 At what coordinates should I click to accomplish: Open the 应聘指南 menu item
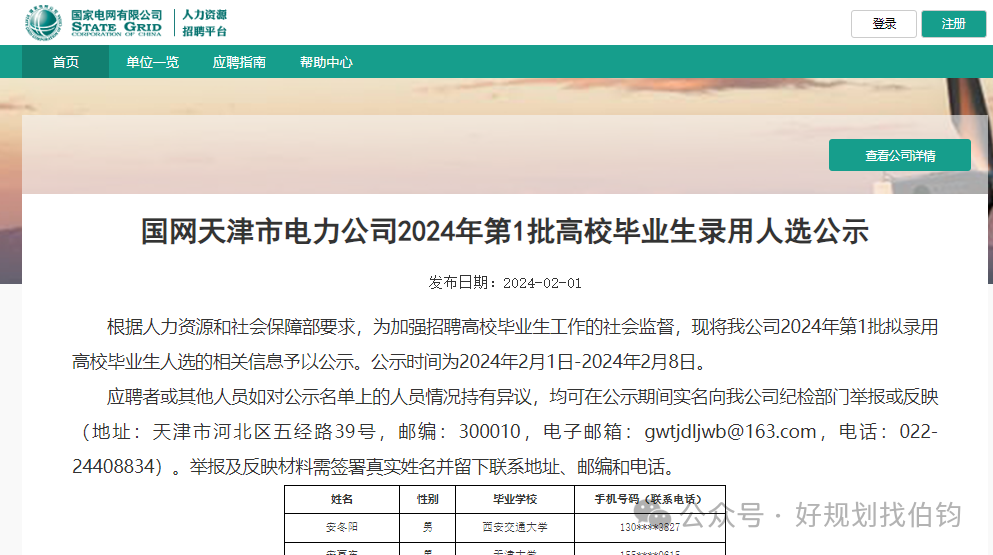point(239,62)
